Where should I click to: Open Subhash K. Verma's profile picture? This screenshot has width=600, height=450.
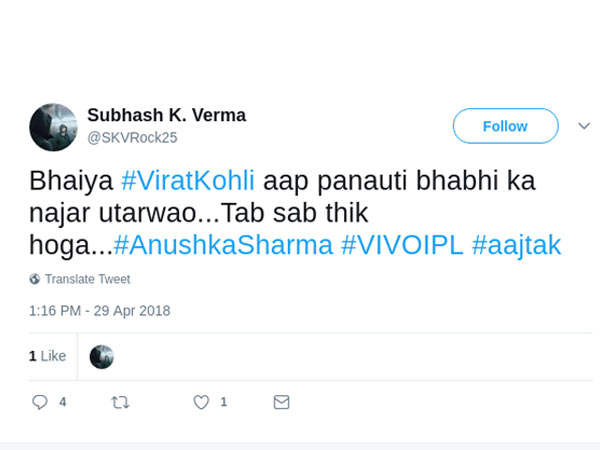click(x=53, y=127)
